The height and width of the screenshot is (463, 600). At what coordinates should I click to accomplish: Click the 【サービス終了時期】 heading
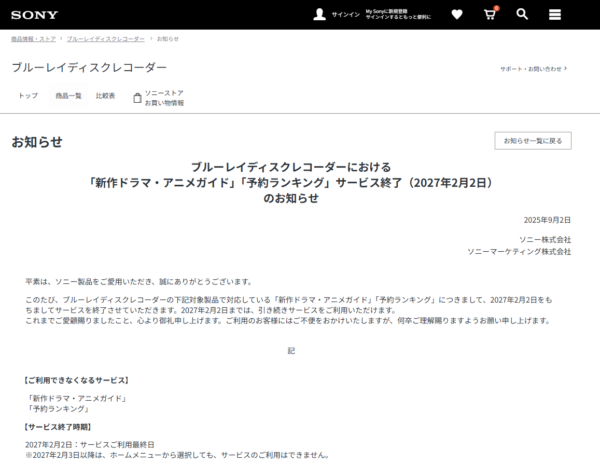(x=58, y=427)
